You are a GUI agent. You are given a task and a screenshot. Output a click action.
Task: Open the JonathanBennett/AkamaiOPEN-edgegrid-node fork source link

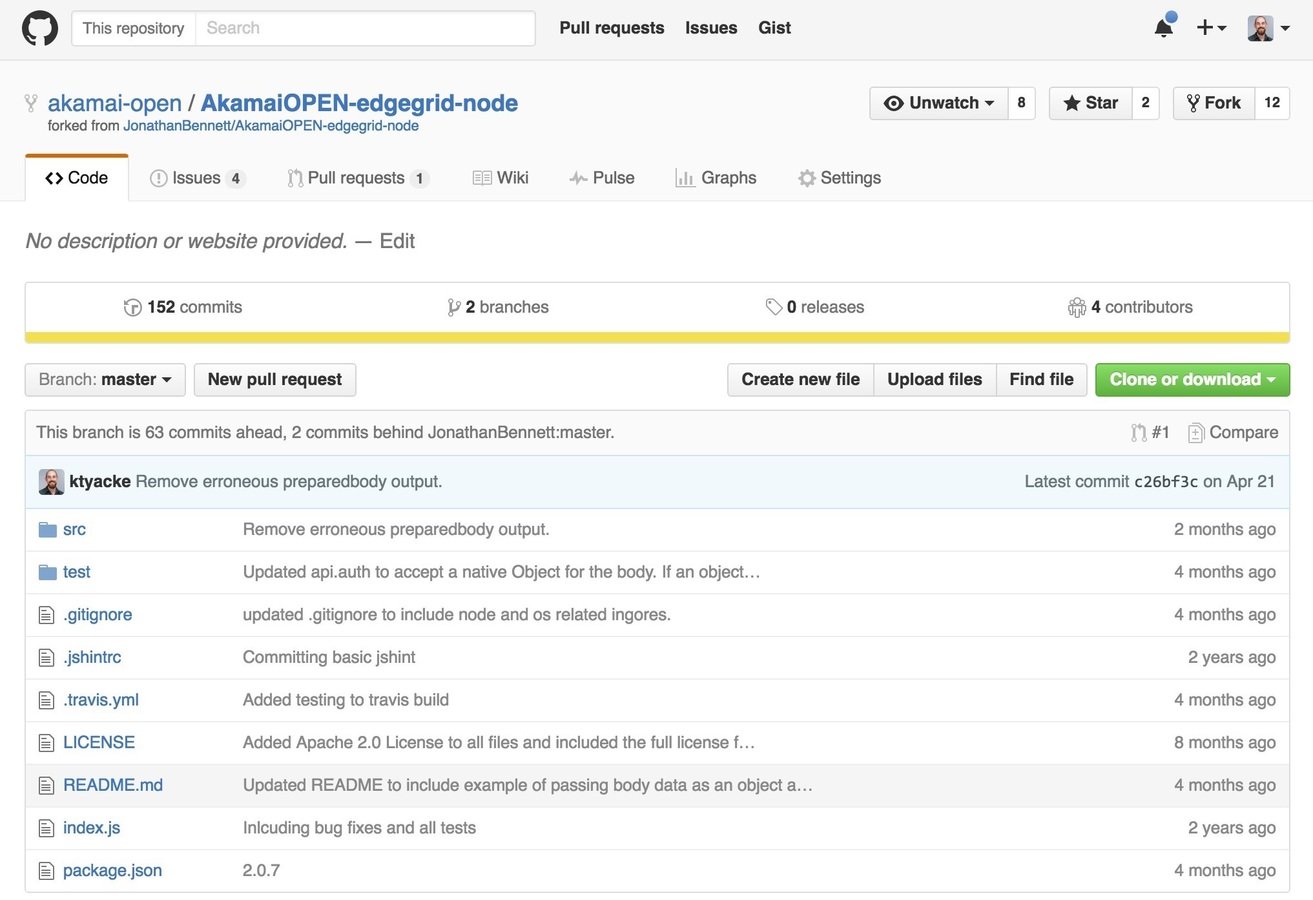[x=271, y=126]
